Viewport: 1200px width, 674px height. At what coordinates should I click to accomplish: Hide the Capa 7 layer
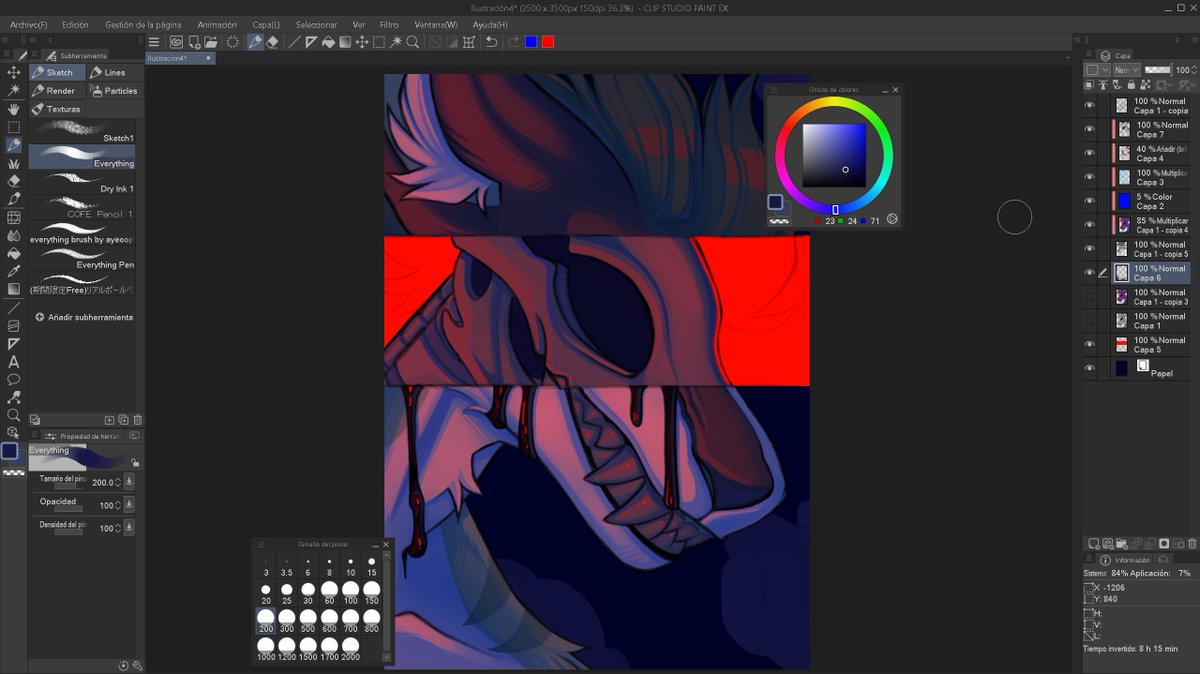(1090, 129)
